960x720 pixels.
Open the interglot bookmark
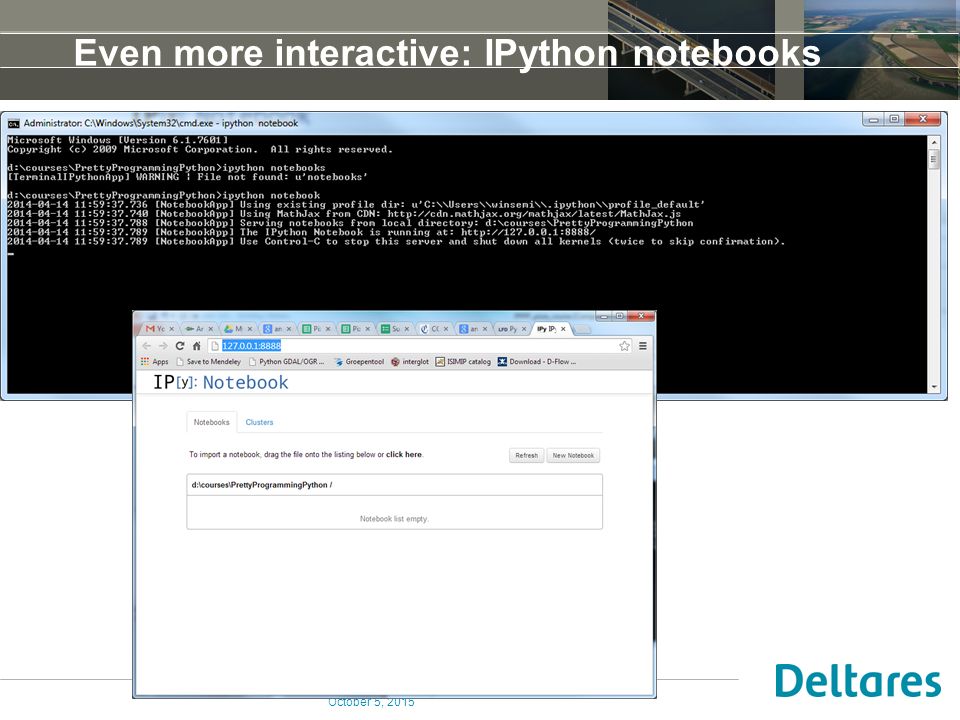[410, 362]
